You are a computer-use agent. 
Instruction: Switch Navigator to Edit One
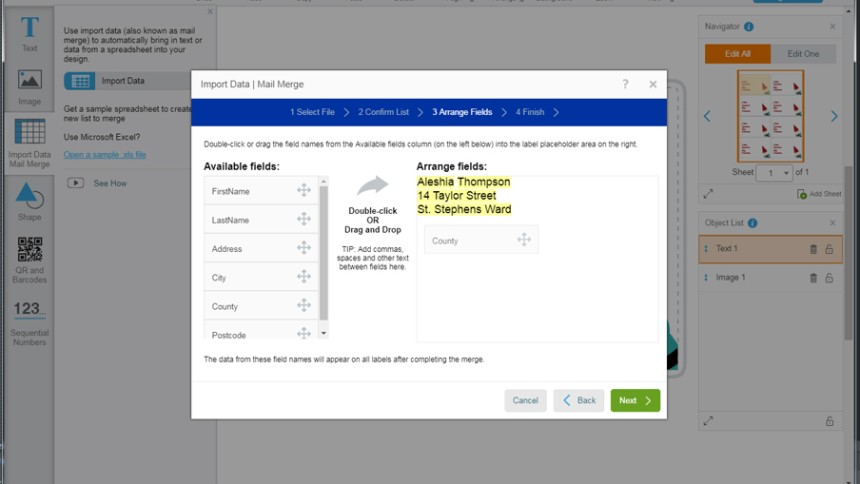[x=803, y=54]
